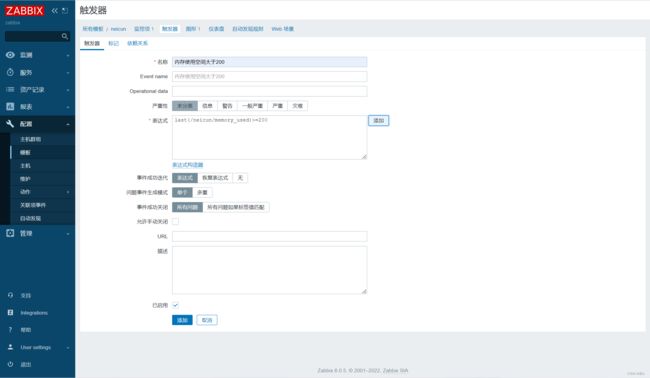Viewport: 650px width, 378px height.
Task: Collapse the sidebar with double-chevron icon
Action: tap(54, 11)
